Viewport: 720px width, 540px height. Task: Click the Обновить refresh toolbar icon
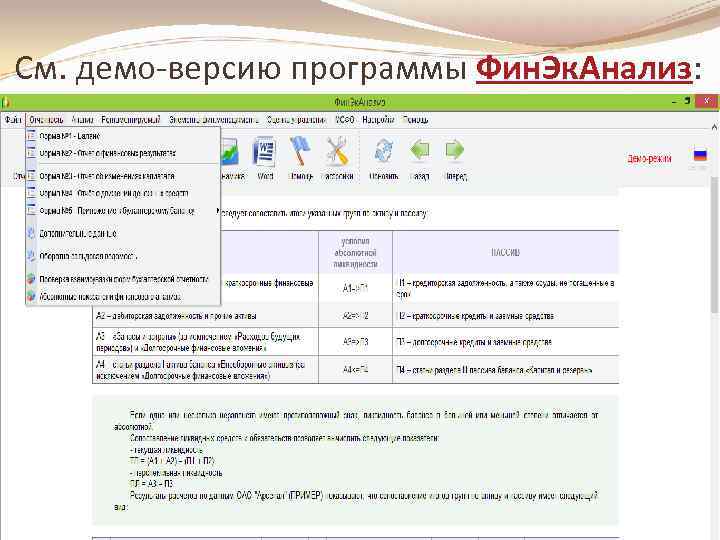point(383,152)
